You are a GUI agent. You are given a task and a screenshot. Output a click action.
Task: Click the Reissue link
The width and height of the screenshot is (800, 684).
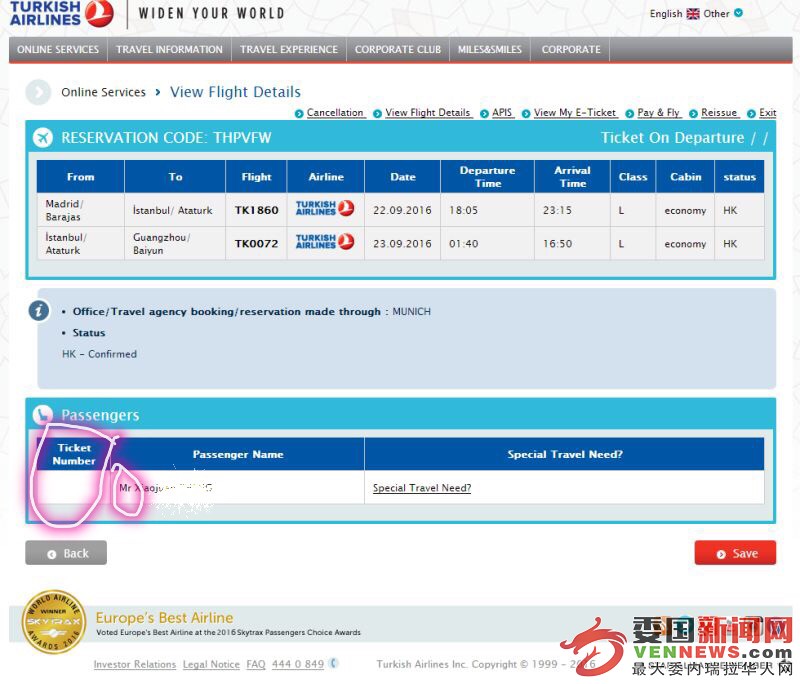click(x=719, y=113)
